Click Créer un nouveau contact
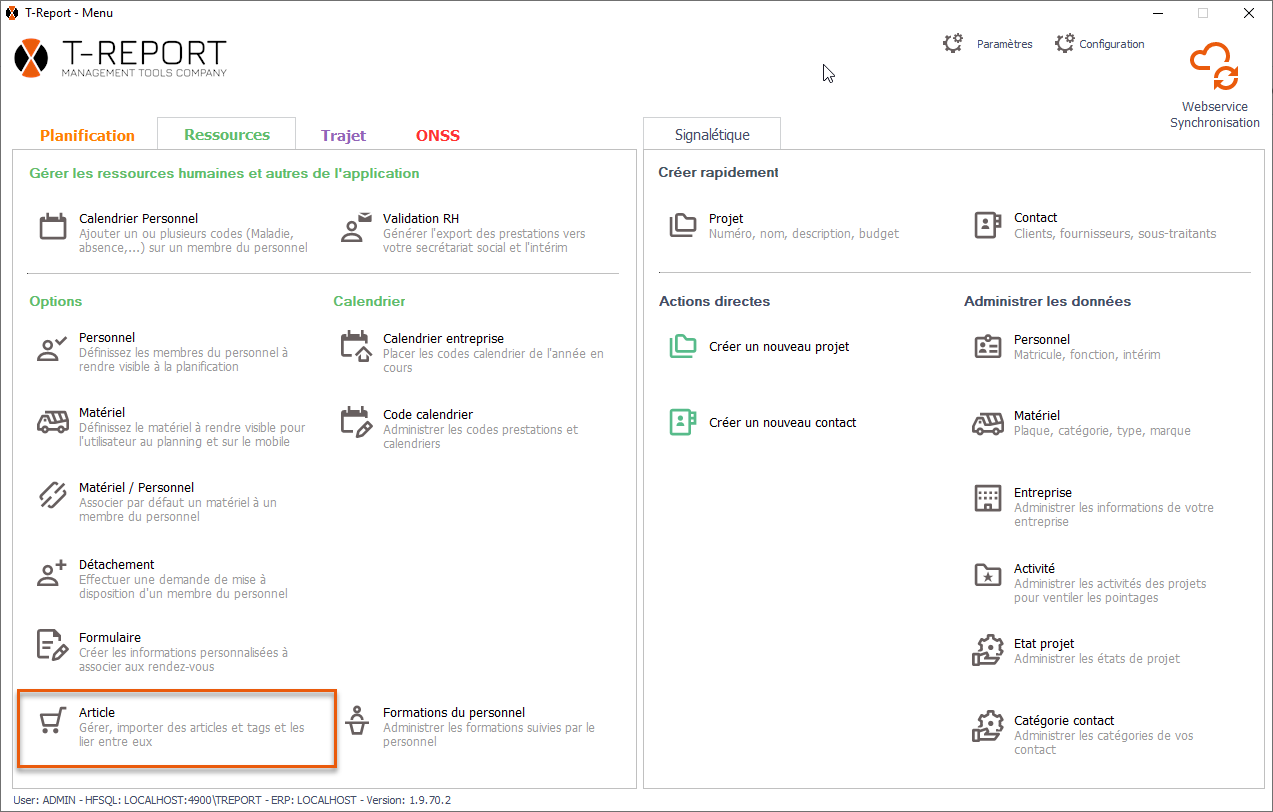This screenshot has width=1273, height=812. [782, 423]
